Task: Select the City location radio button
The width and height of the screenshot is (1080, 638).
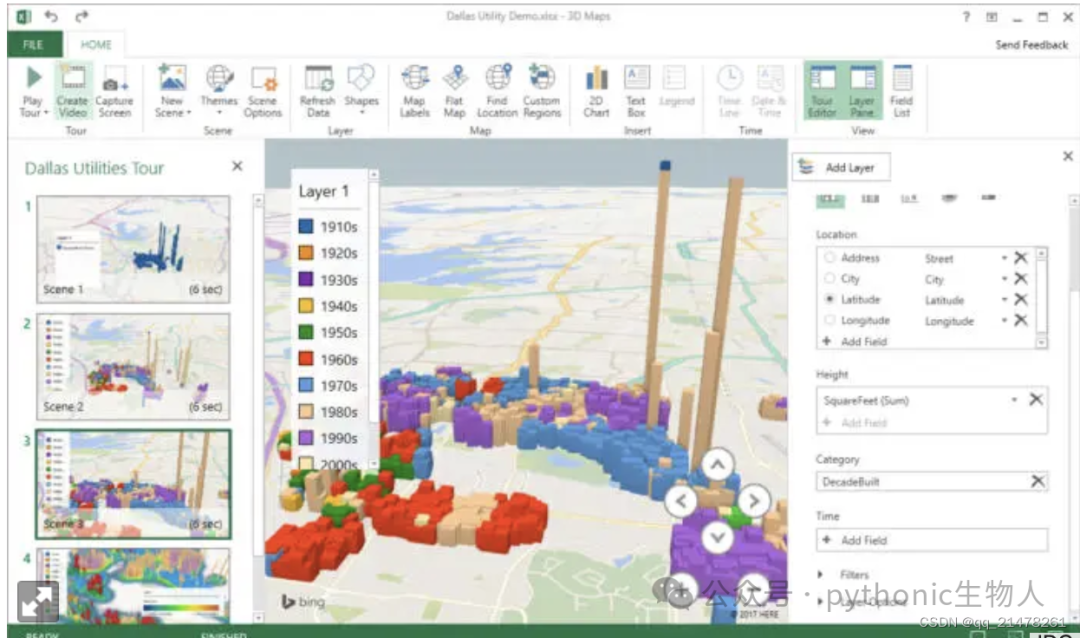Action: tap(829, 278)
